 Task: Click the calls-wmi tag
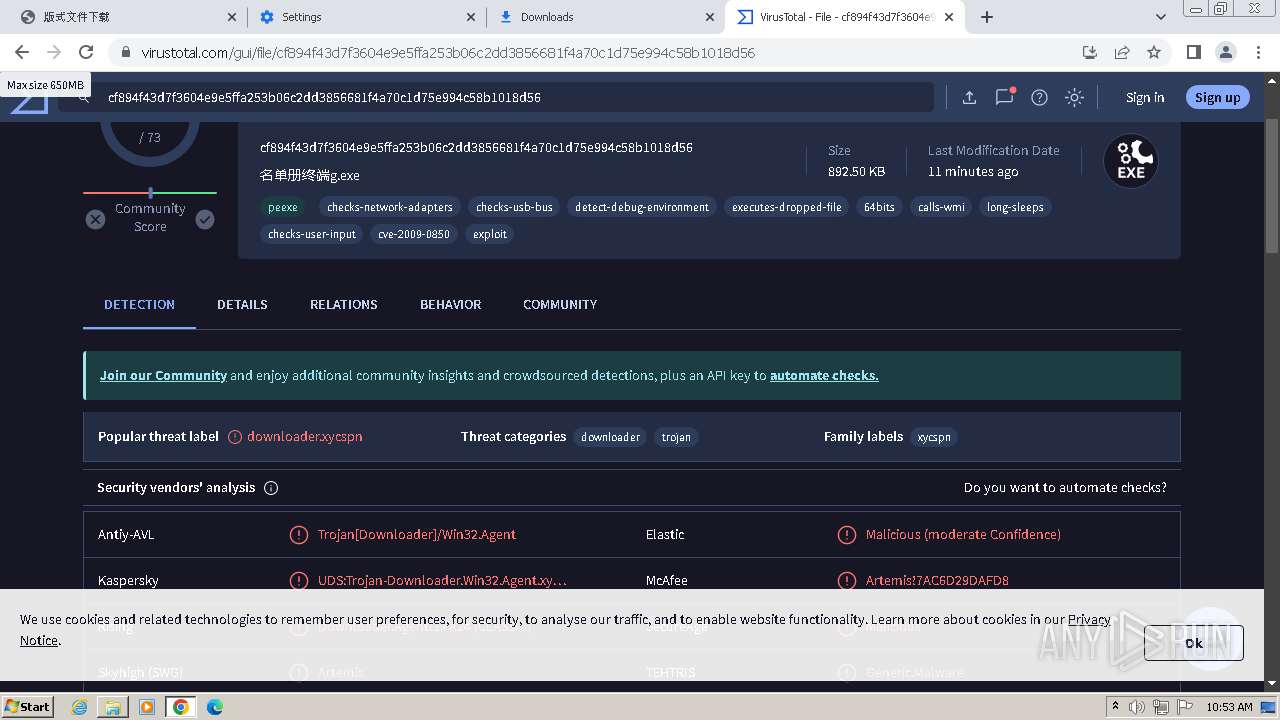click(941, 207)
